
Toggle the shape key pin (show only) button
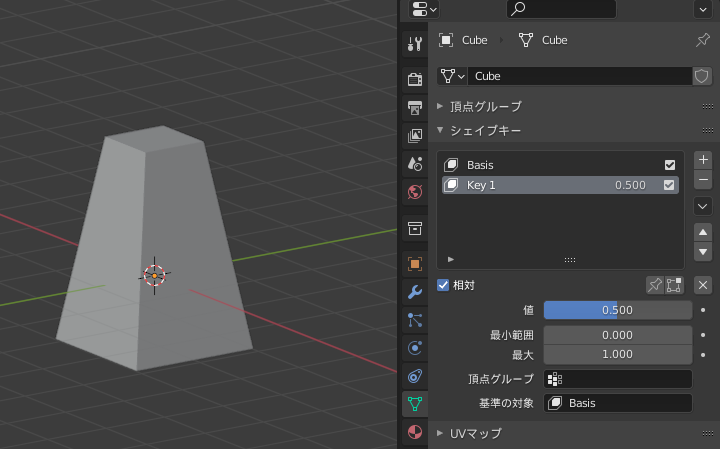point(655,285)
